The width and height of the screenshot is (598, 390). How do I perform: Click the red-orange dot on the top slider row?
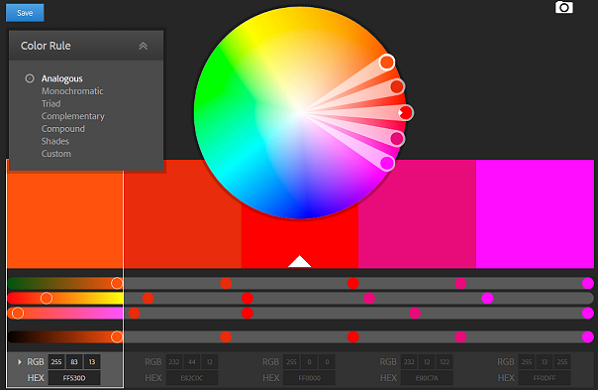[x=226, y=283]
